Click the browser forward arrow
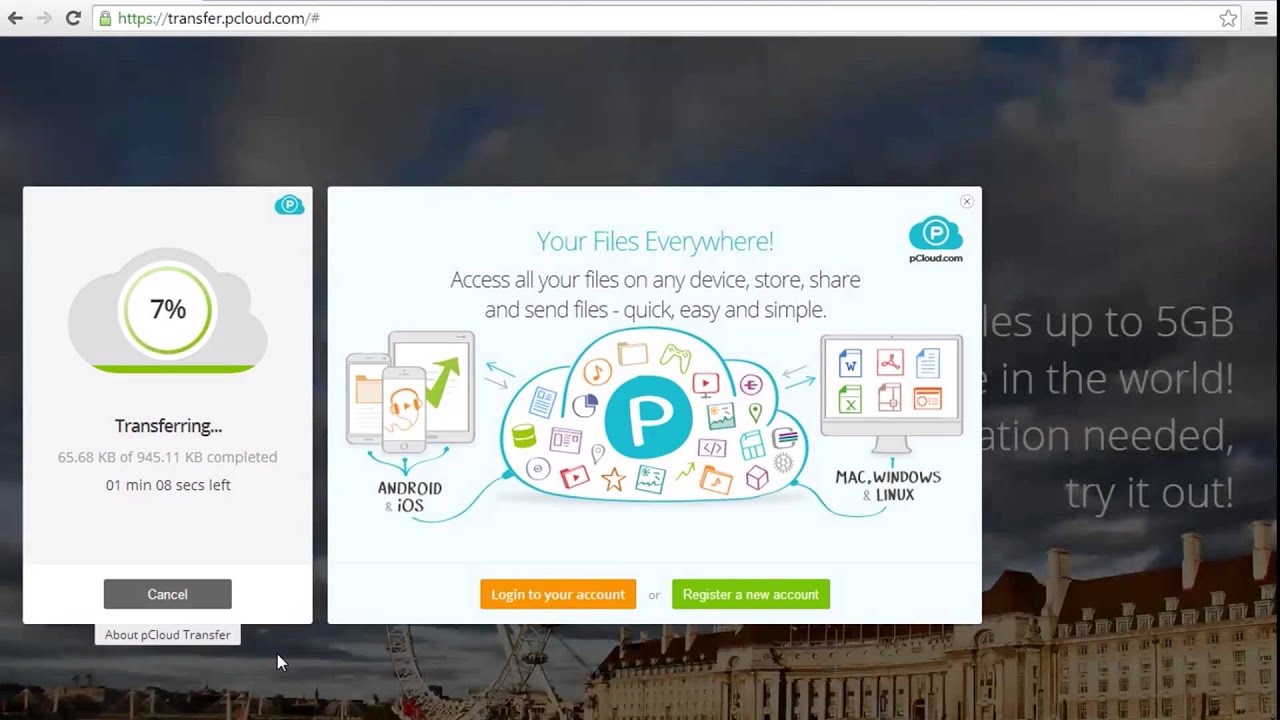The image size is (1280, 720). point(43,18)
